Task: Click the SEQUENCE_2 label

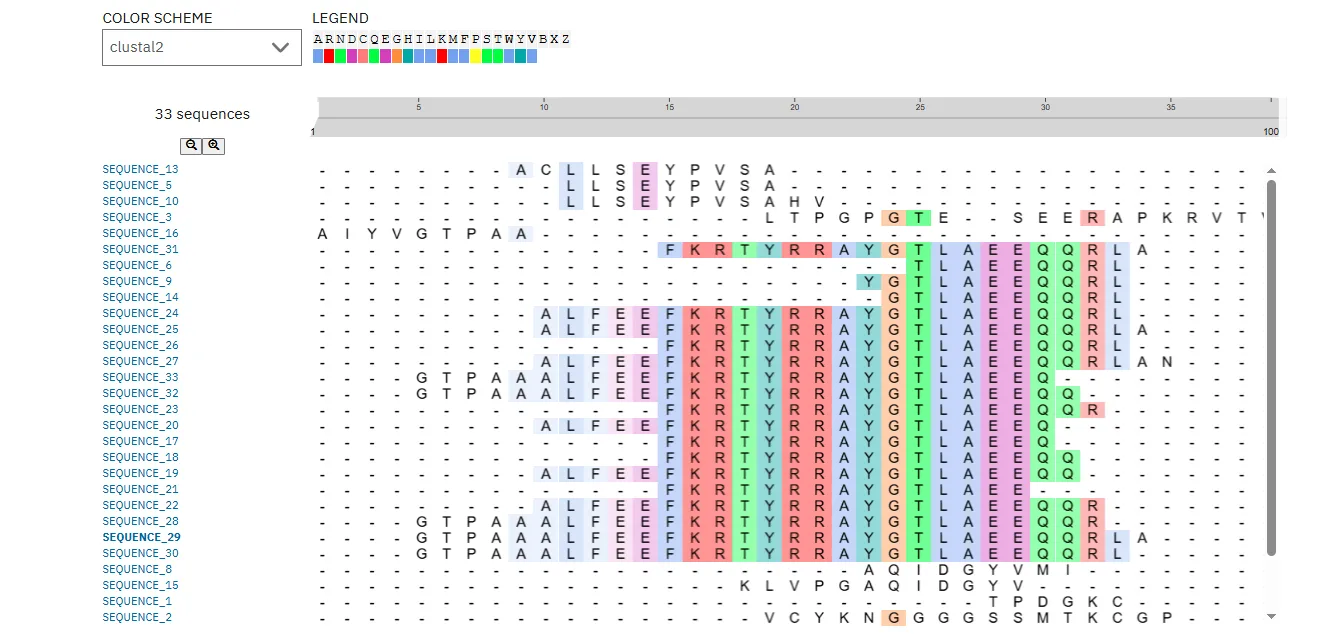Action: 137,617
